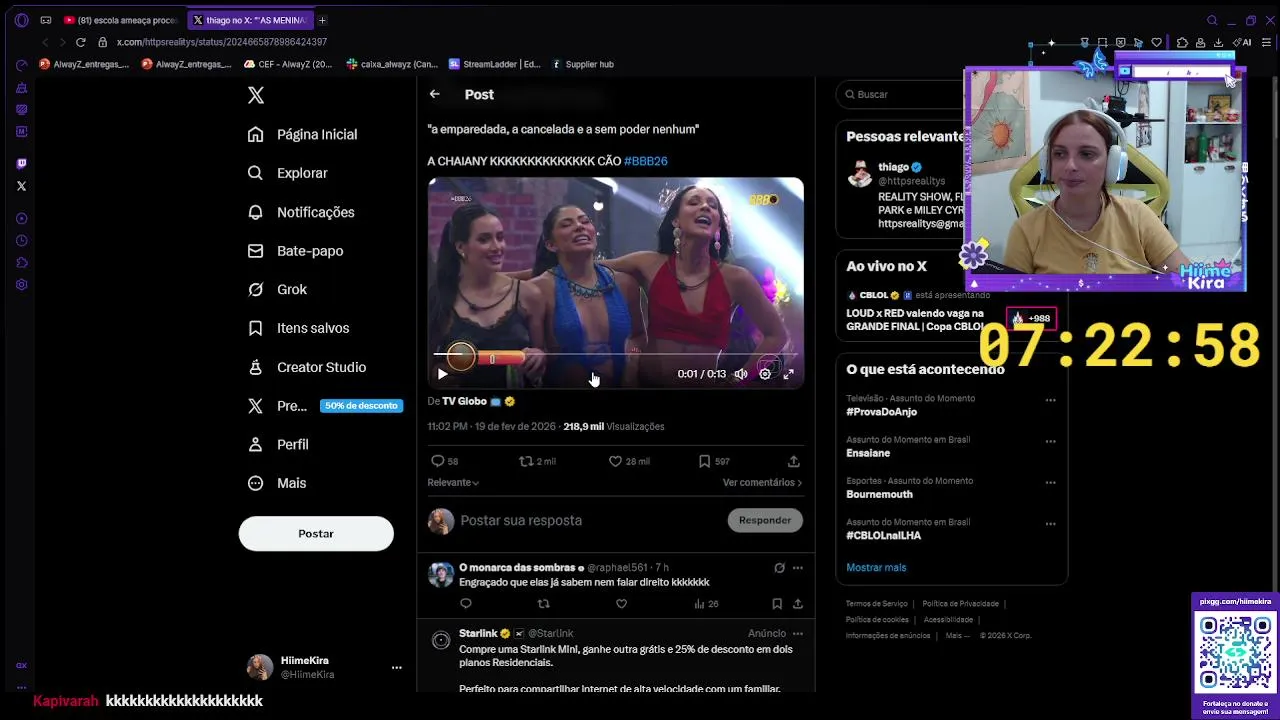This screenshot has width=1280, height=720.
Task: Open video settings gear
Action: tap(765, 374)
